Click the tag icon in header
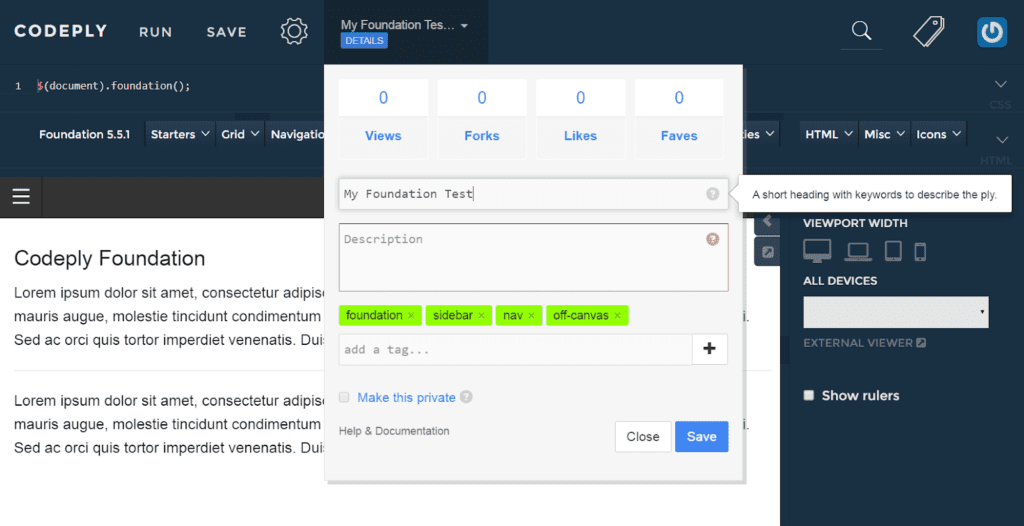This screenshot has width=1024, height=526. (928, 32)
